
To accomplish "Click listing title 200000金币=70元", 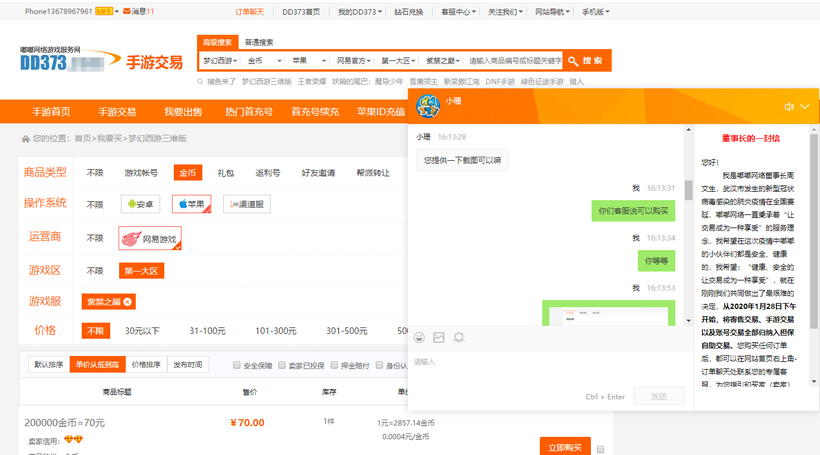I will click(x=64, y=423).
